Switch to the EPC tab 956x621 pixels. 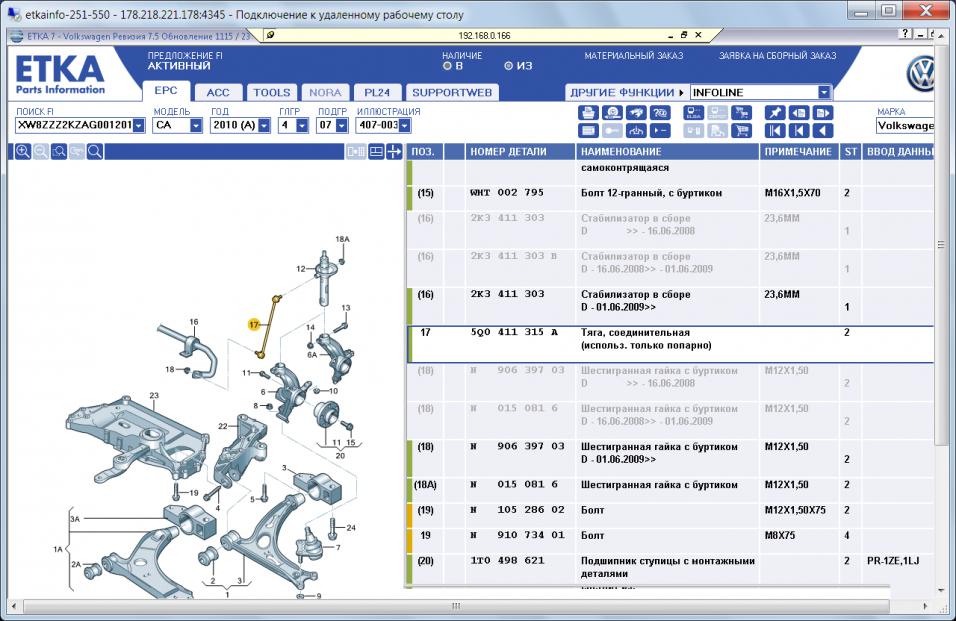pyautogui.click(x=166, y=91)
